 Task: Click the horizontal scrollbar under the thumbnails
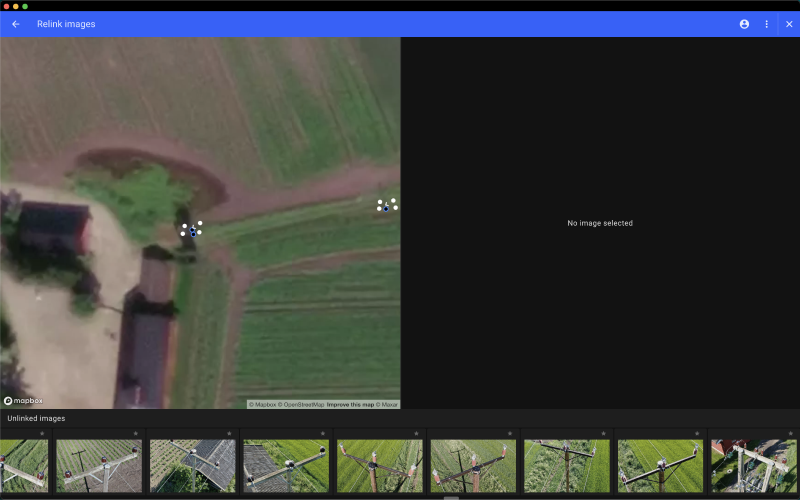point(451,497)
